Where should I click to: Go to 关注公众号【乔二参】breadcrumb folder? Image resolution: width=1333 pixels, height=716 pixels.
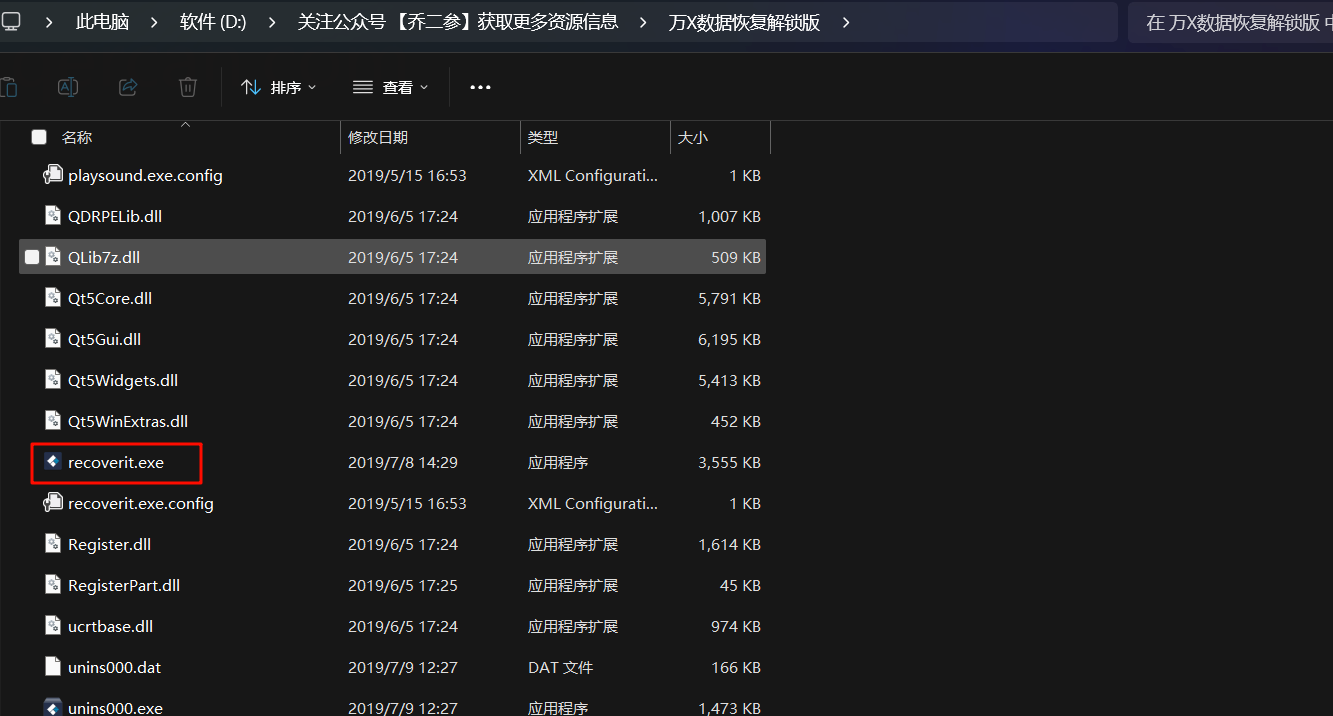point(458,22)
